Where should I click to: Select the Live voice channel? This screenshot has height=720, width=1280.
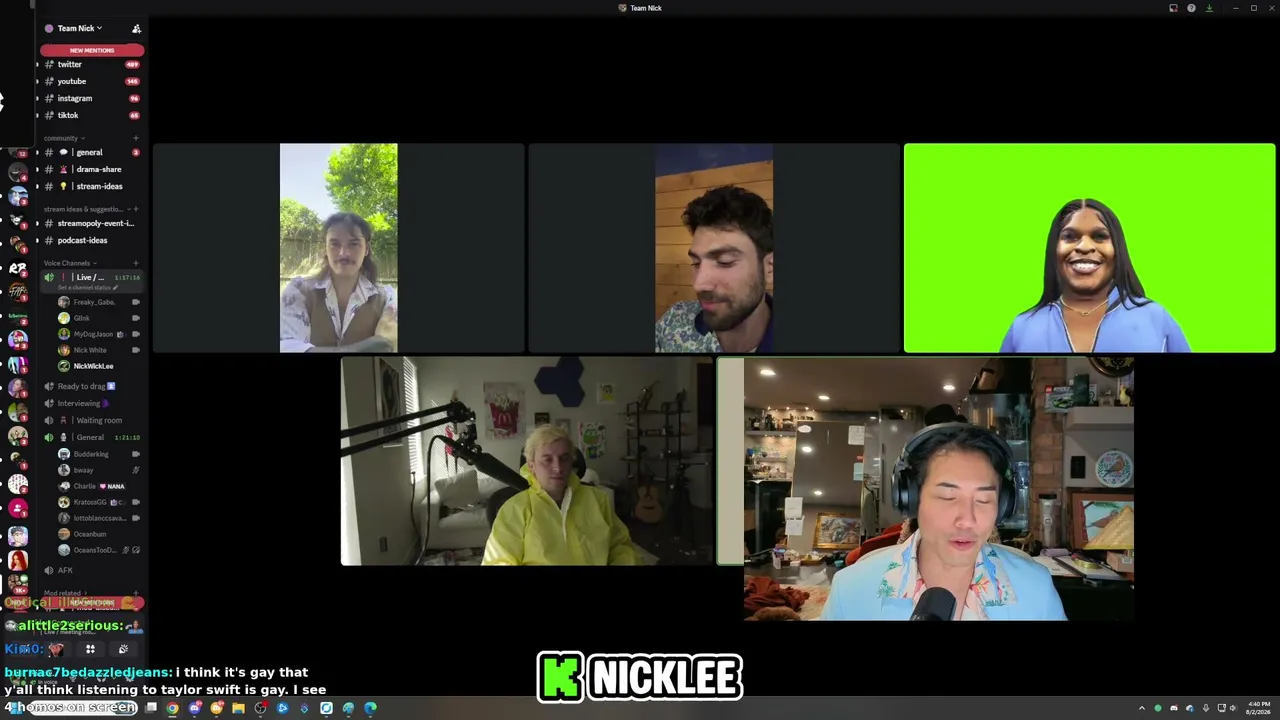(90, 277)
